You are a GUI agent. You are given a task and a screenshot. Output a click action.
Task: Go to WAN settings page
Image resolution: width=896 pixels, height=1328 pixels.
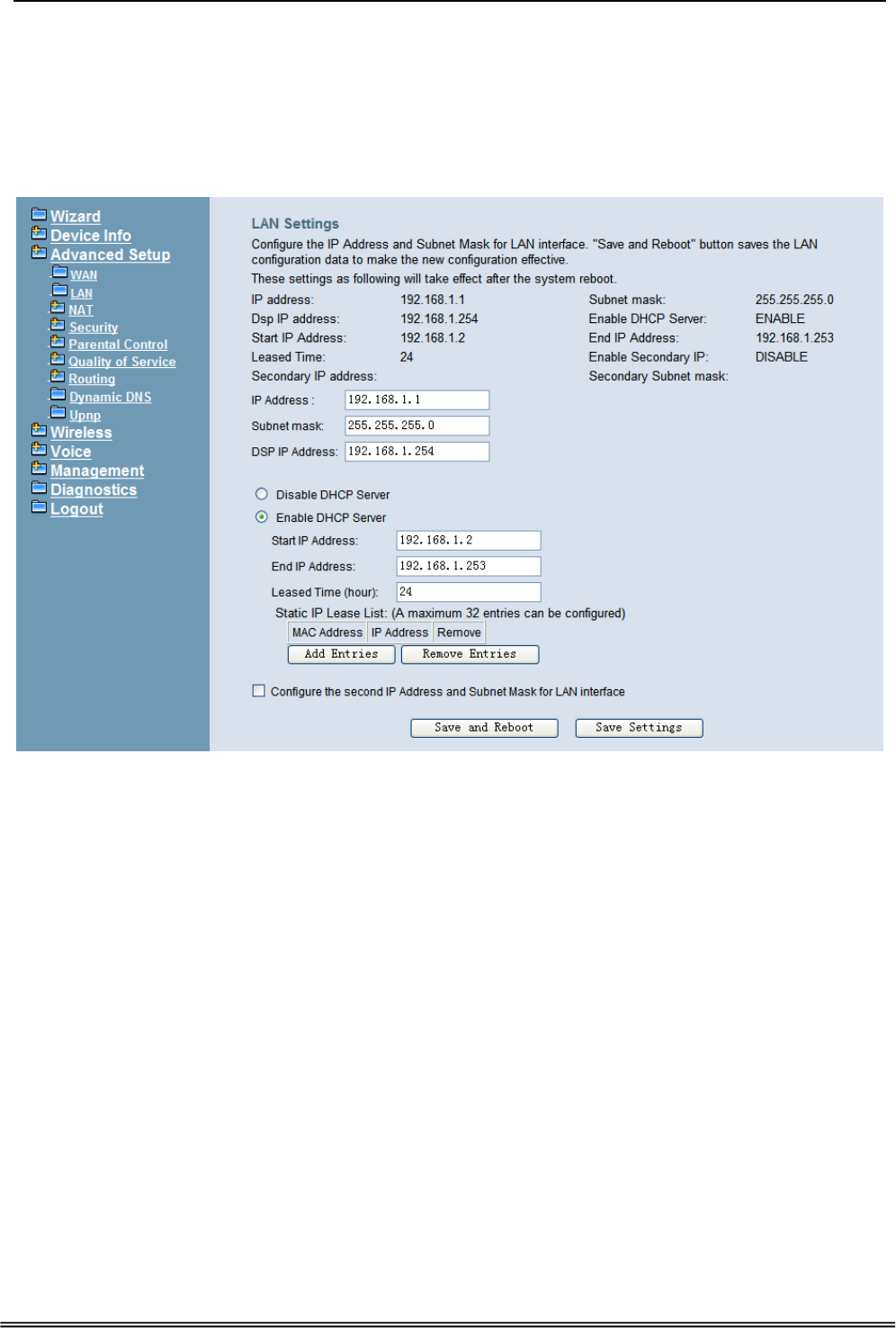[x=84, y=275]
